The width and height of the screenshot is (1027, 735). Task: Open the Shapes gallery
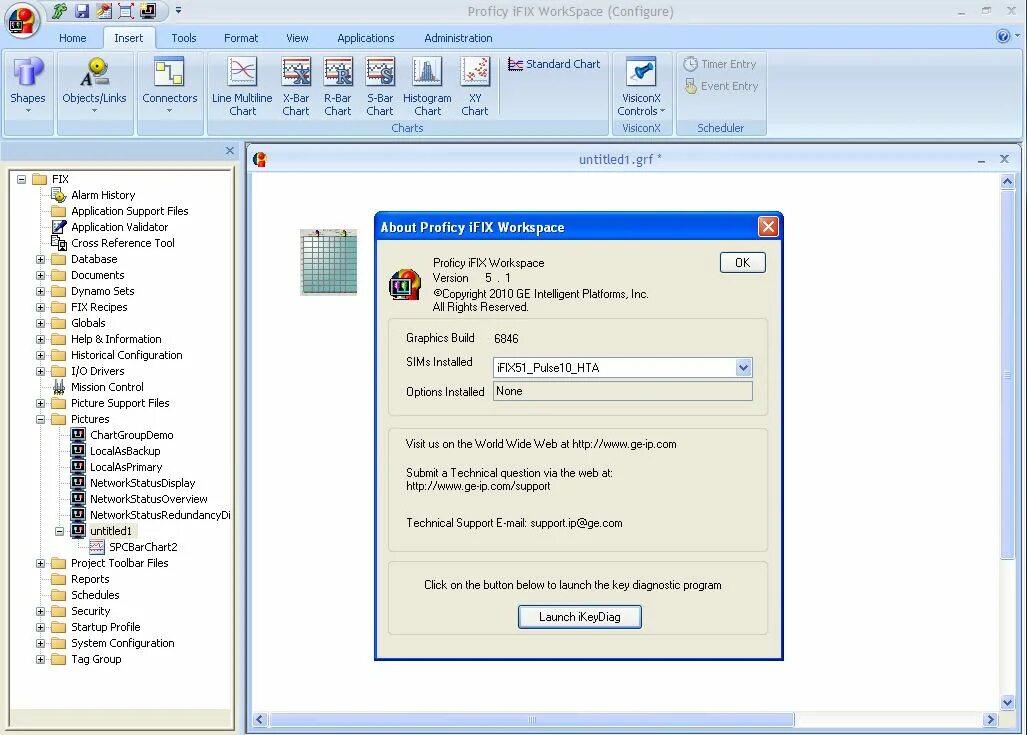tap(28, 87)
